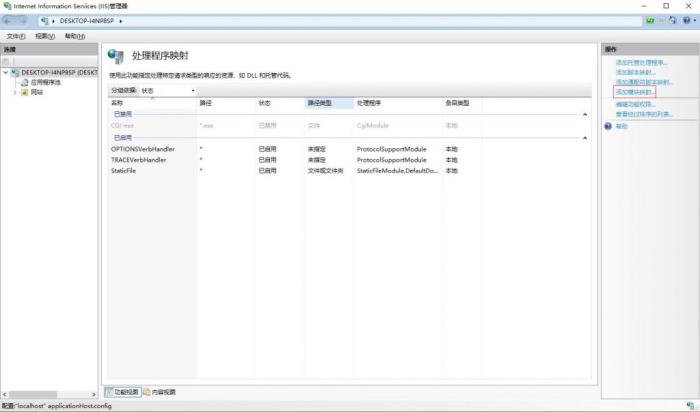700x412 pixels.
Task: Open the dropdown arrow beside toolbar help icon
Action: click(695, 21)
